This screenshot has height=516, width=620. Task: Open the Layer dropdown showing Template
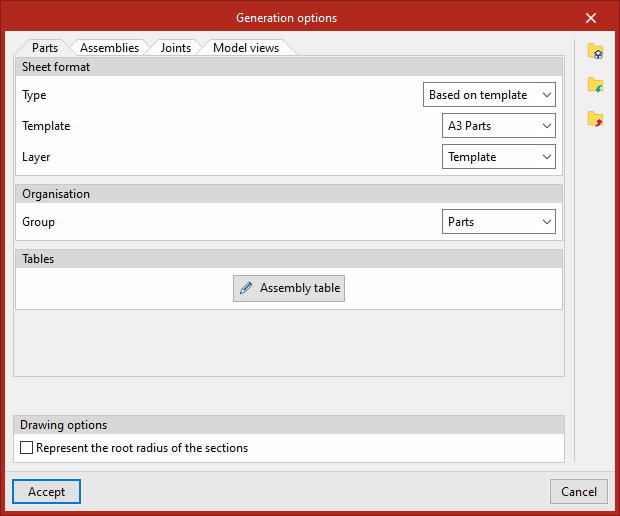pos(499,157)
